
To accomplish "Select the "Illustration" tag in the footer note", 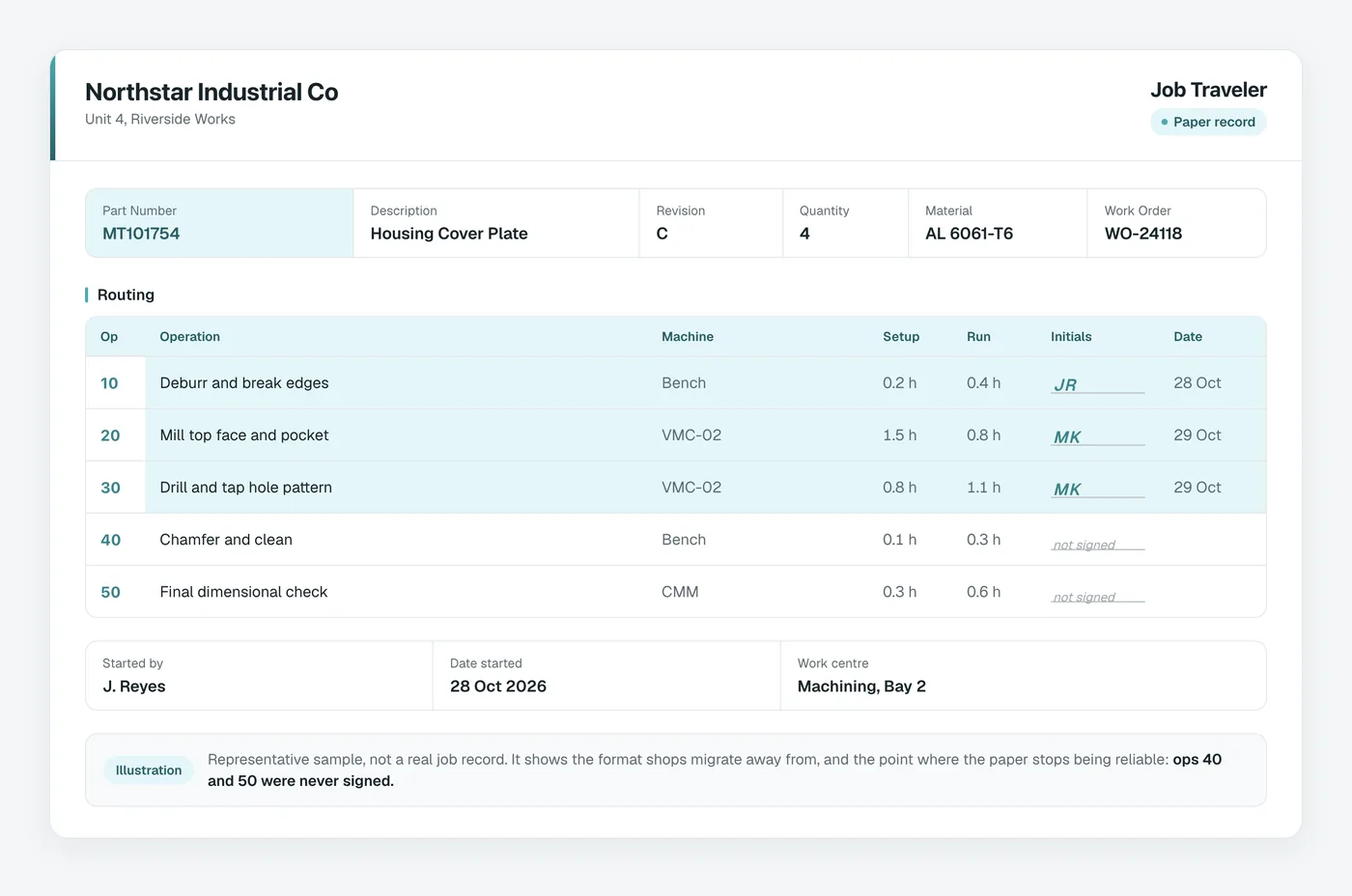I will click(x=149, y=770).
